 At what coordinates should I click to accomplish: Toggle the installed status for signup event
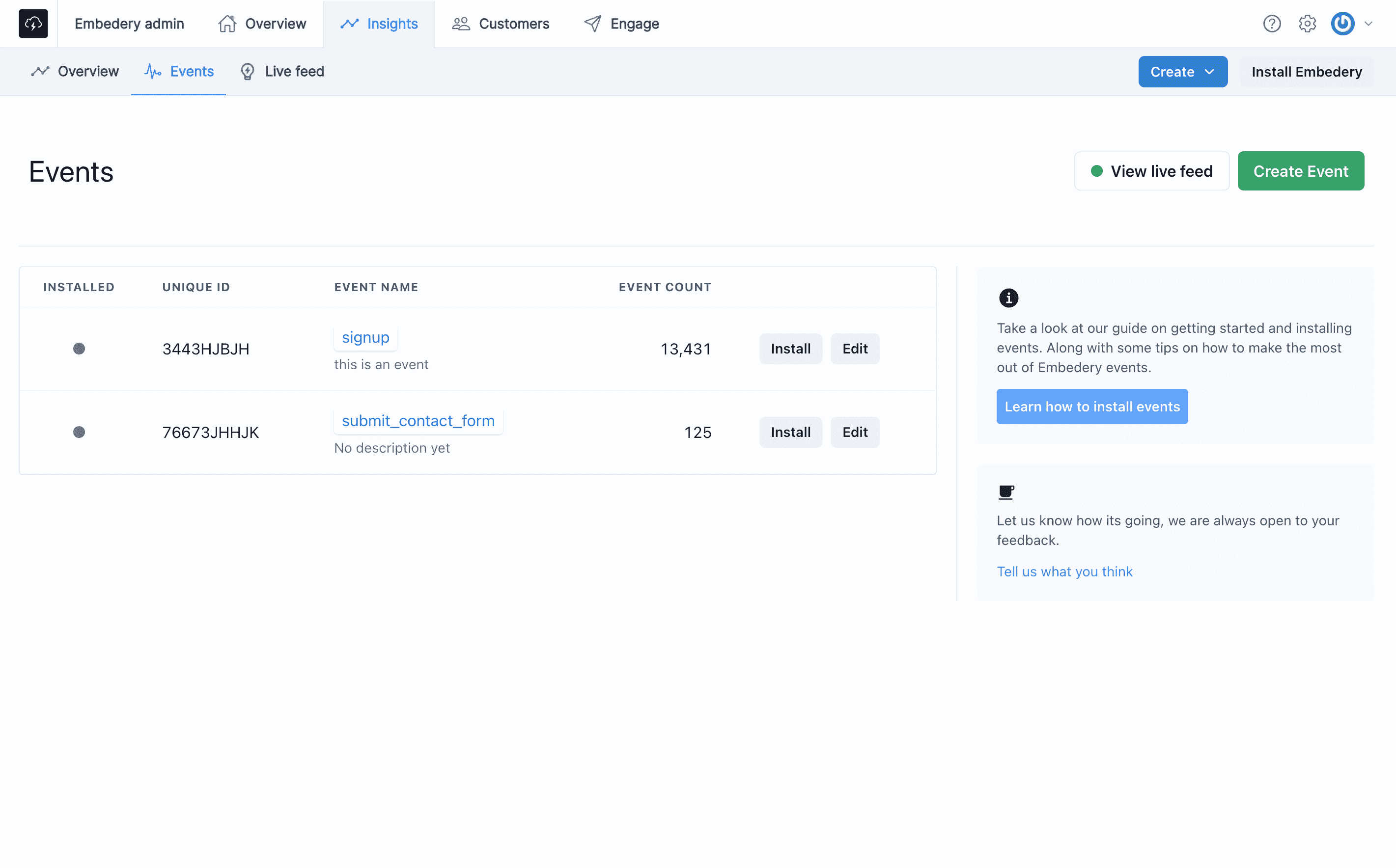(x=78, y=348)
